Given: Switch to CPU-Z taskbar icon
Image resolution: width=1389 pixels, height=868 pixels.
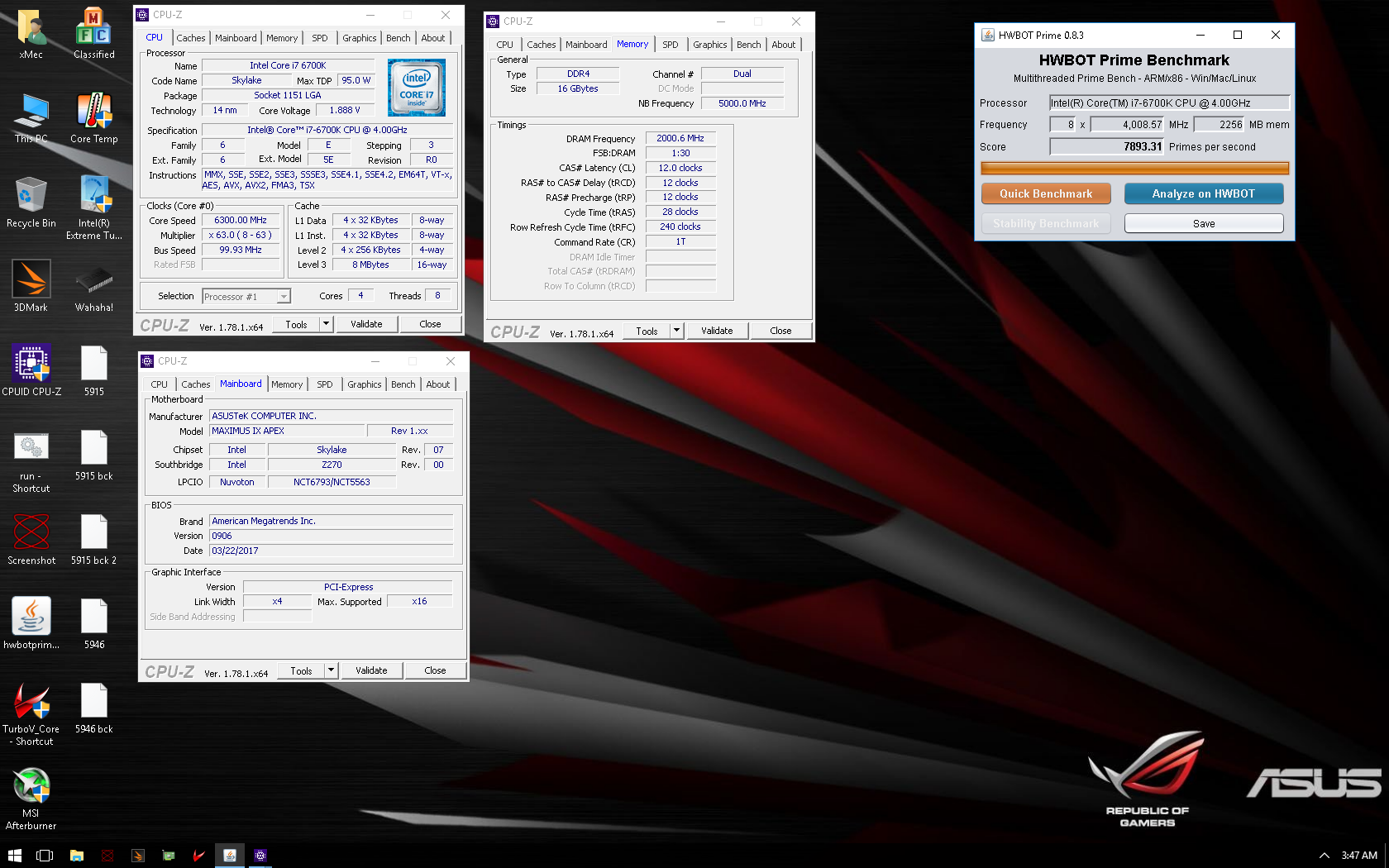Looking at the screenshot, I should (260, 856).
